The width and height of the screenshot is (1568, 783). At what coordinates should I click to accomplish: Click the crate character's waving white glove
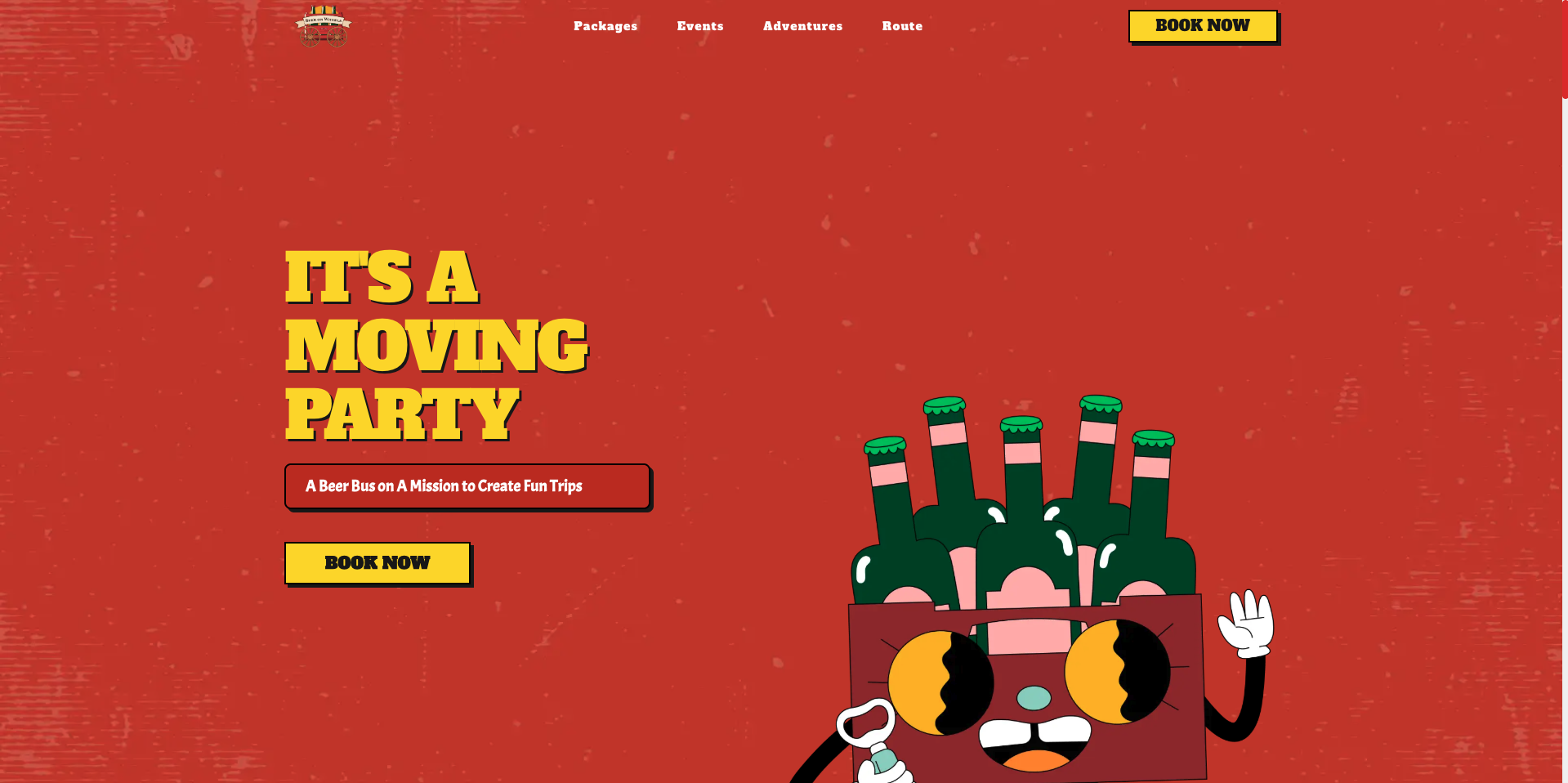(1246, 624)
